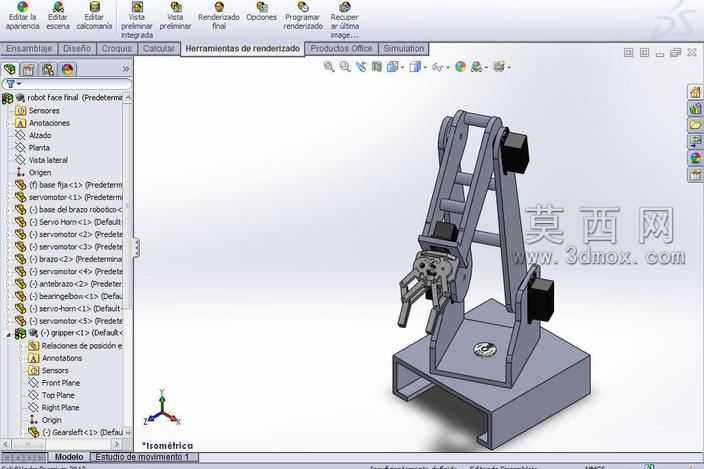Viewport: 704px width, 469px height.
Task: Open the Simulation tab
Action: (x=404, y=48)
